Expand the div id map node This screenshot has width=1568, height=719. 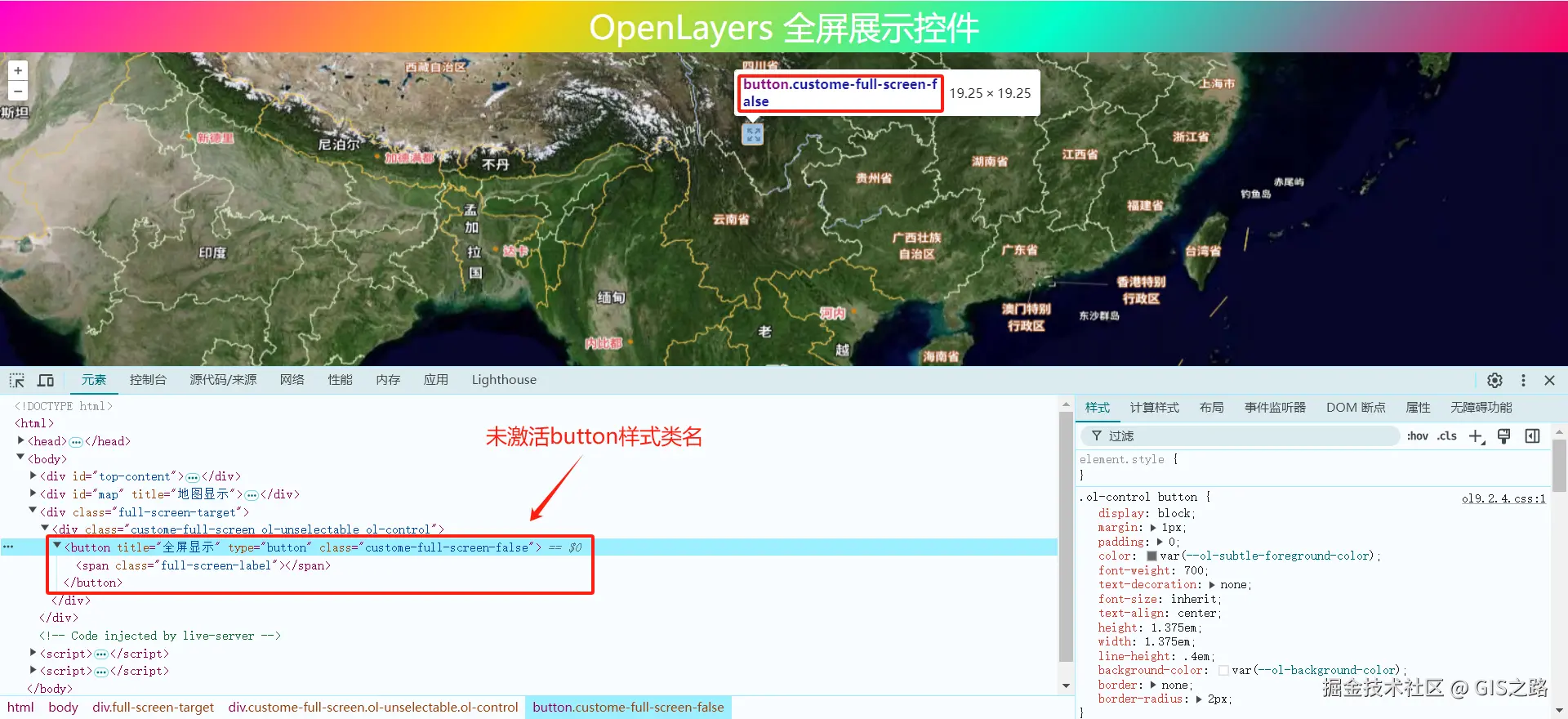point(33,493)
